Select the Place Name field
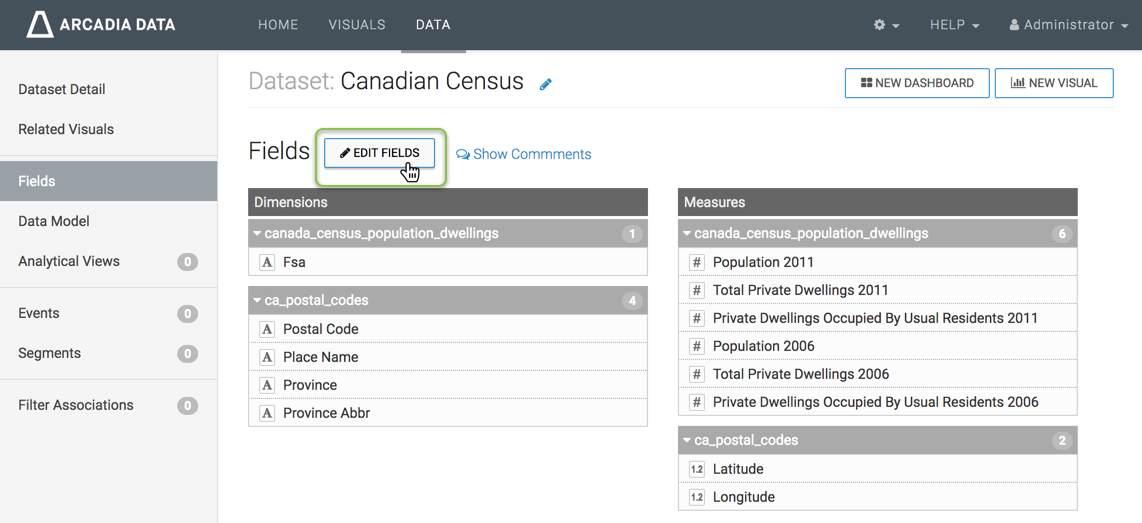Screen dimensions: 1142x523 point(448,357)
